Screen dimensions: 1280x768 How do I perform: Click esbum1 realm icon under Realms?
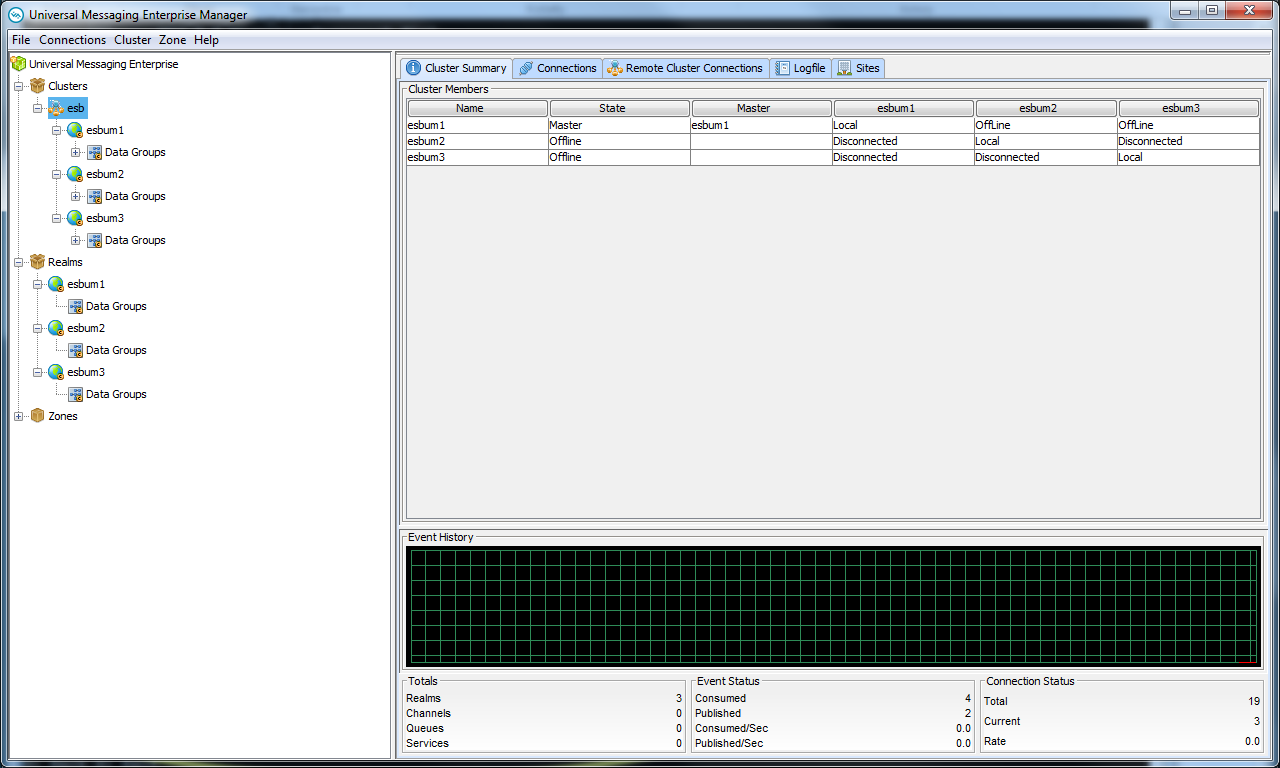coord(56,284)
